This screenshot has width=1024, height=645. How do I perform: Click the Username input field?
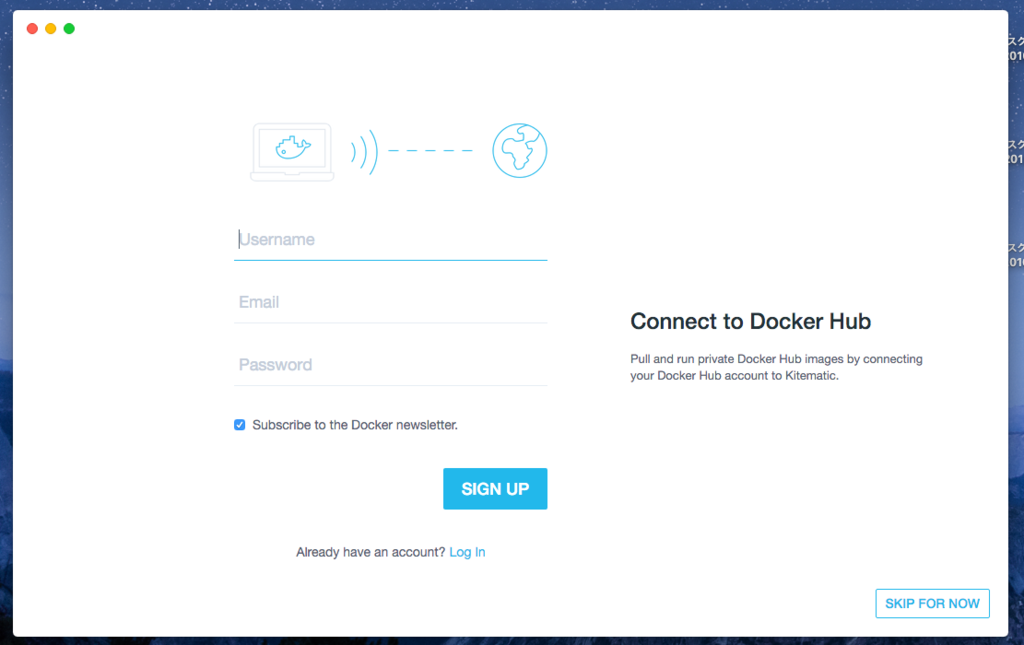click(391, 240)
